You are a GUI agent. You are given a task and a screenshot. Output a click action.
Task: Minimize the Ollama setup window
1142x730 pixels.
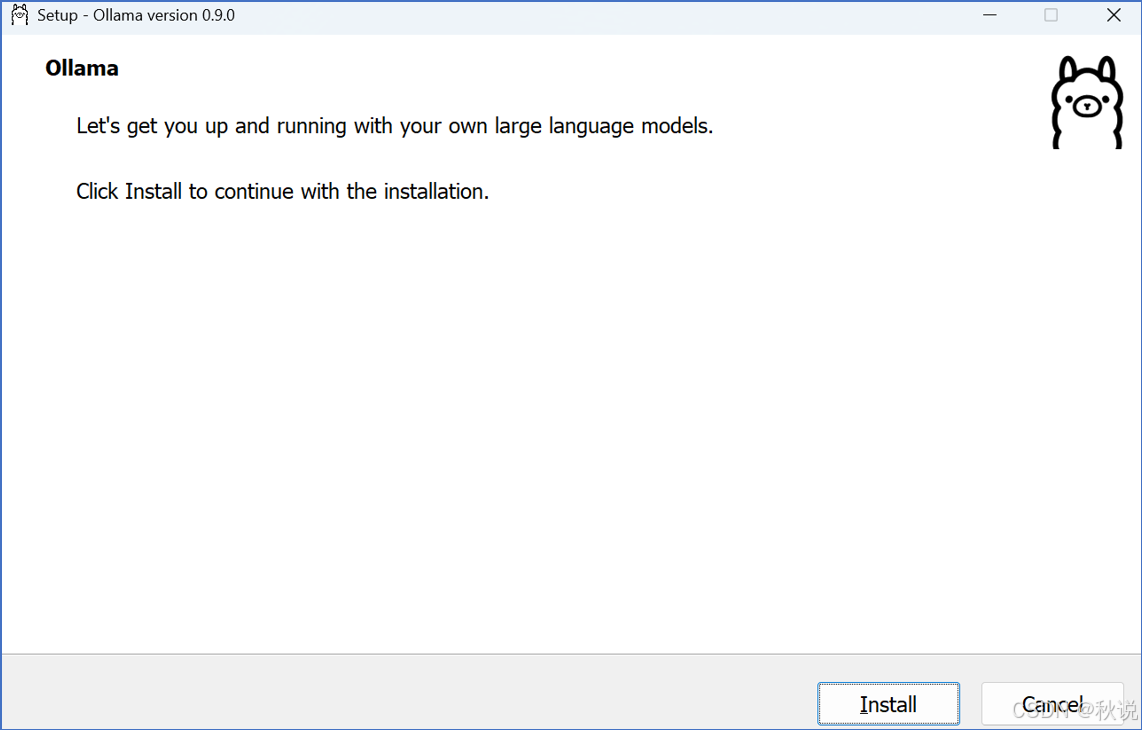990,15
